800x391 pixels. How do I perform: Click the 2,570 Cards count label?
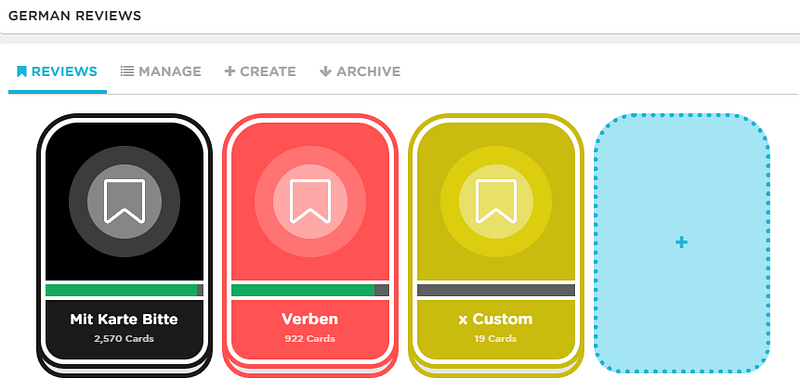click(x=124, y=338)
